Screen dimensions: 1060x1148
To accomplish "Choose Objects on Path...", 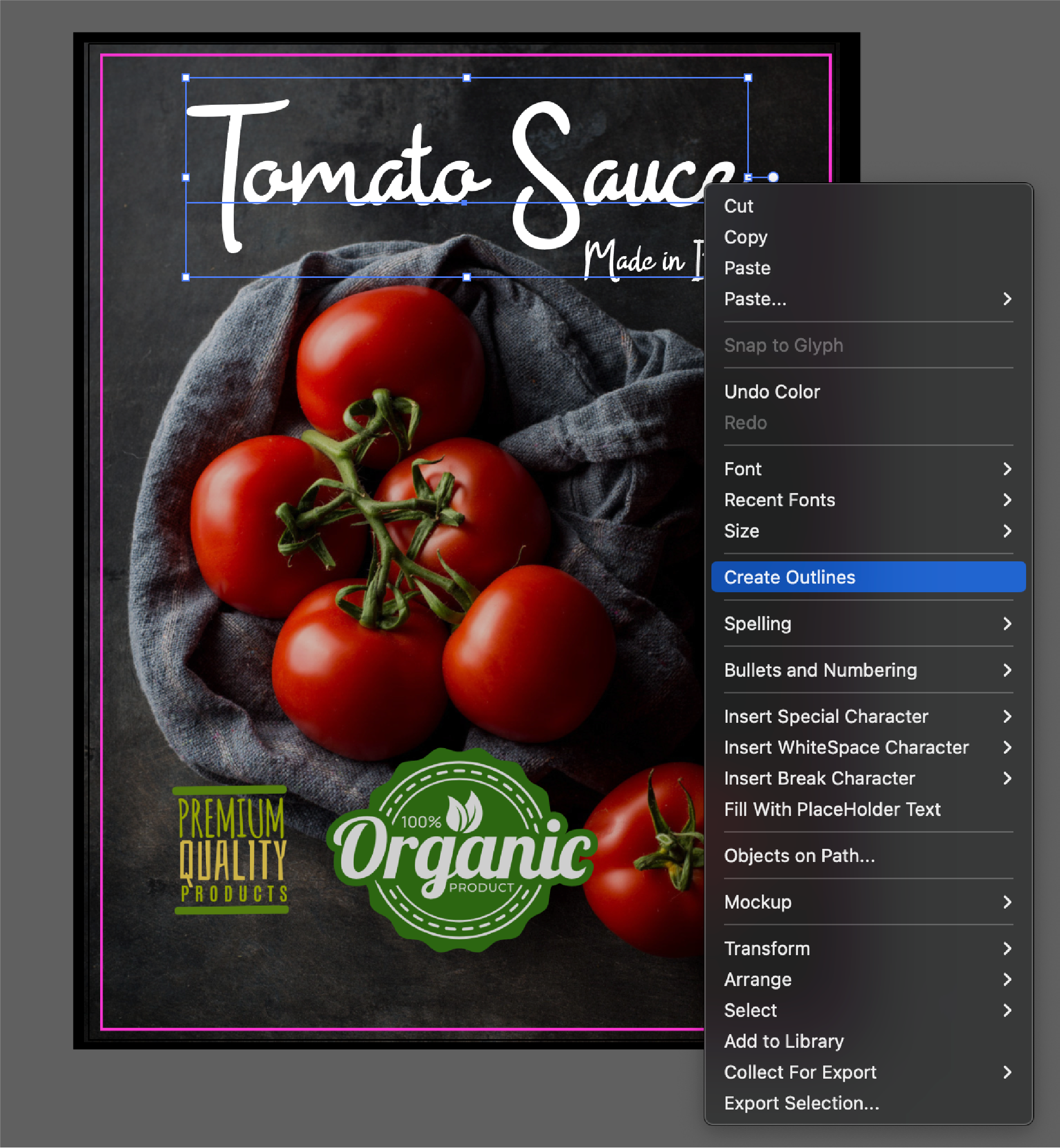I will click(799, 856).
